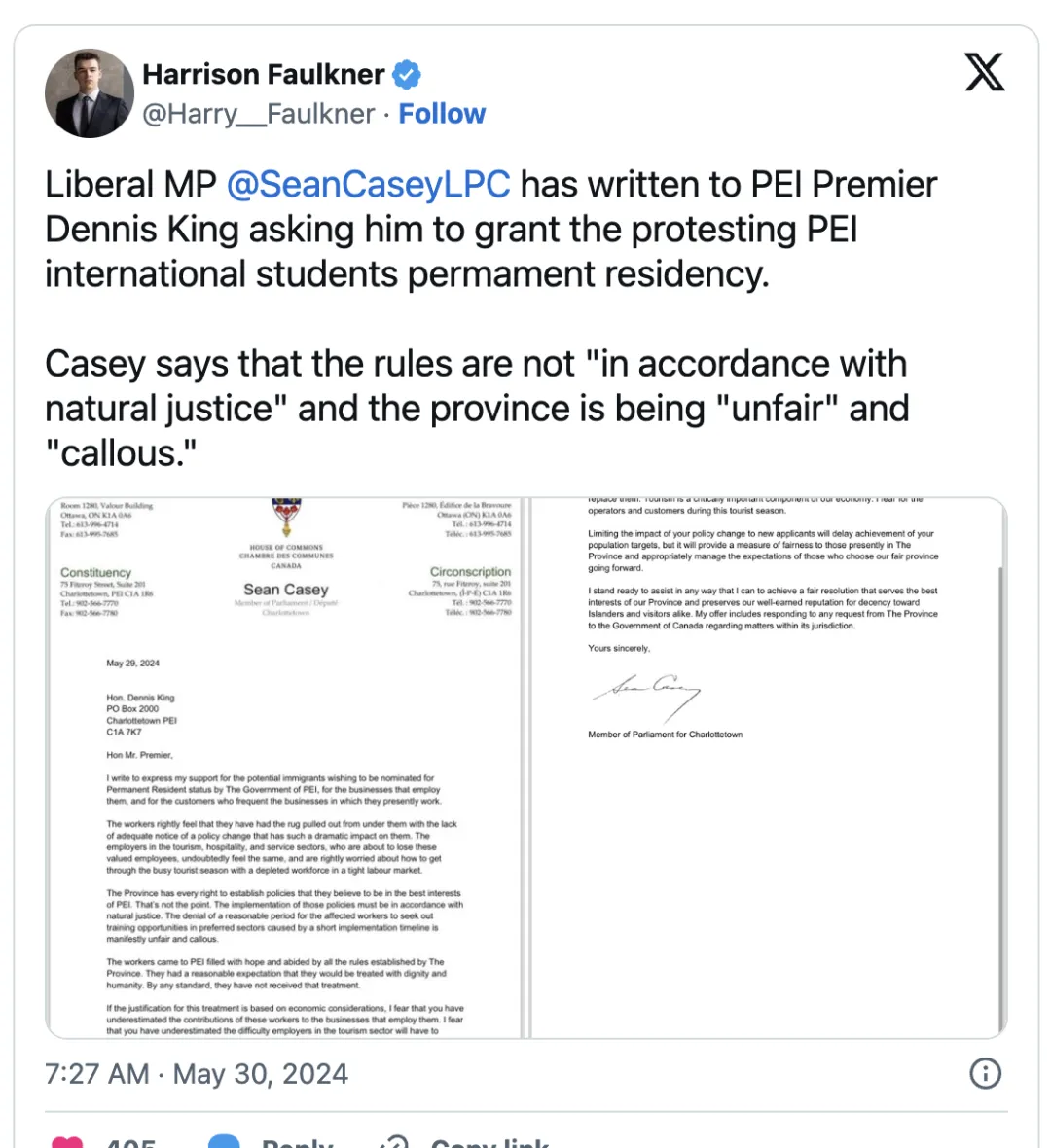Click the House of Commons crest in letter
This screenshot has height=1148, width=1051.
click(x=286, y=517)
